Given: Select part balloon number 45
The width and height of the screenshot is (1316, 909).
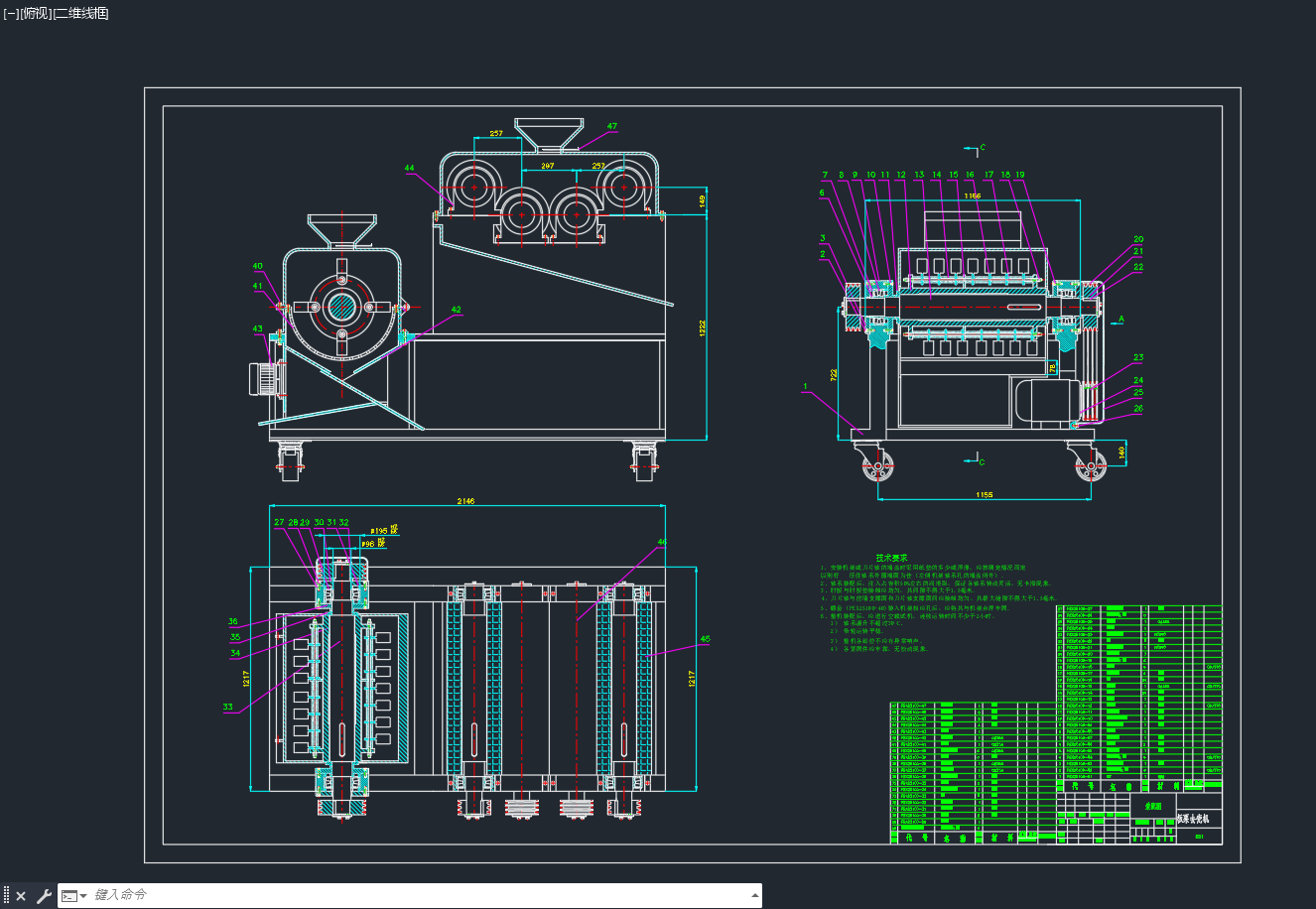Looking at the screenshot, I should coord(705,639).
